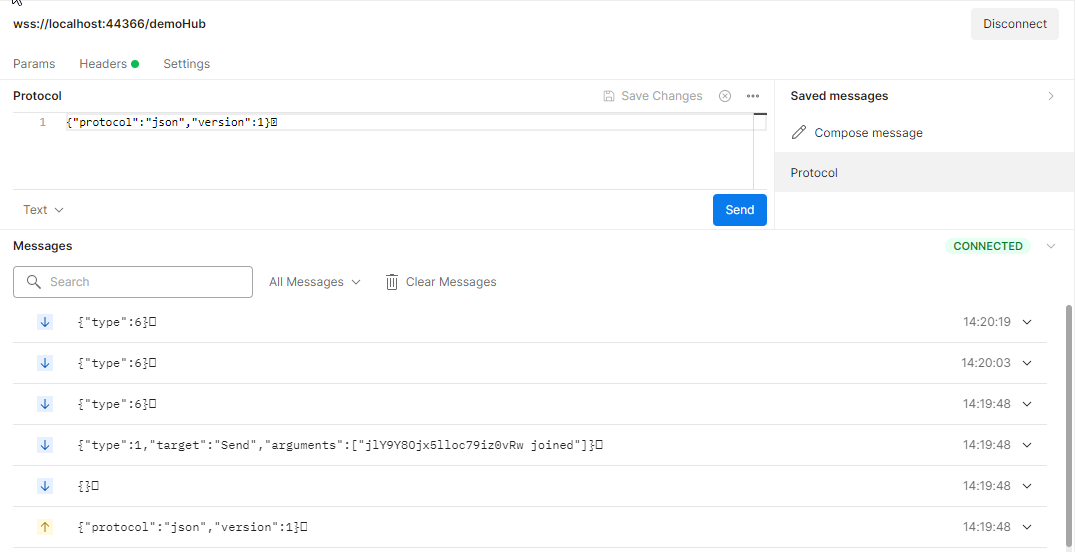Open the All Messages filter dropdown
The image size is (1076, 552).
pos(315,282)
